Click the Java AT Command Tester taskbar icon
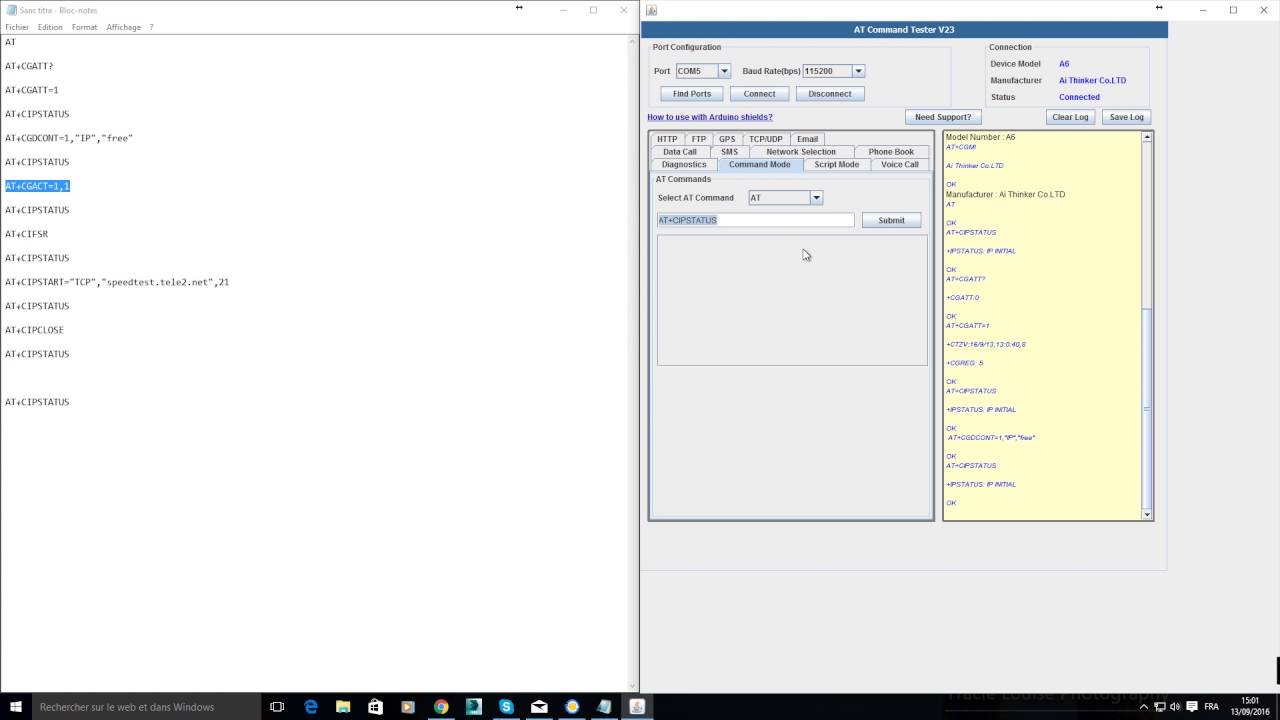1280x720 pixels. tap(637, 707)
